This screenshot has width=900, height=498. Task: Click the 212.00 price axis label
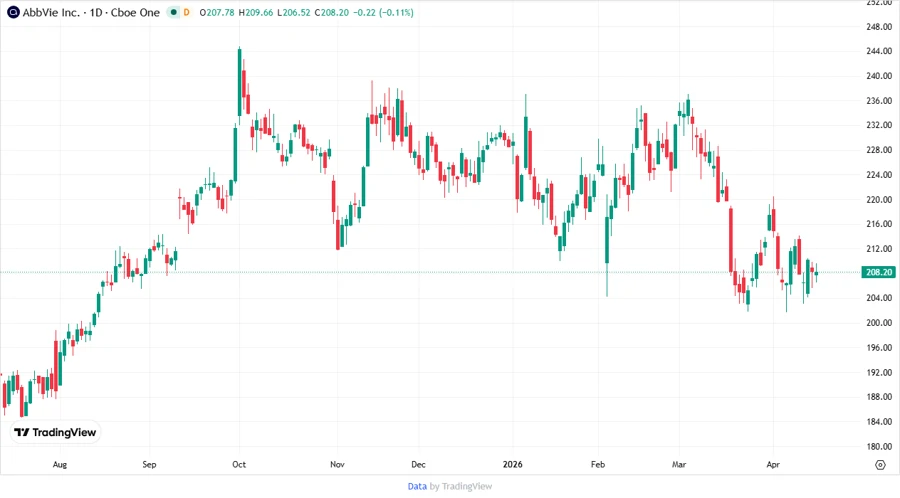(879, 248)
